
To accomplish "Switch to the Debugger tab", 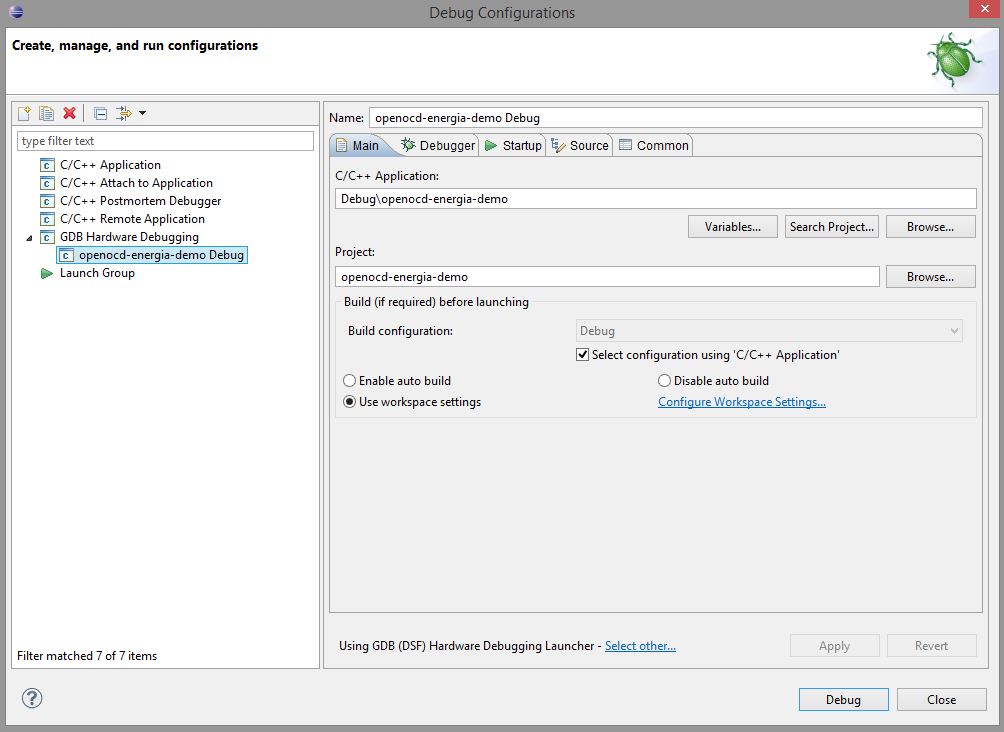I will click(438, 145).
